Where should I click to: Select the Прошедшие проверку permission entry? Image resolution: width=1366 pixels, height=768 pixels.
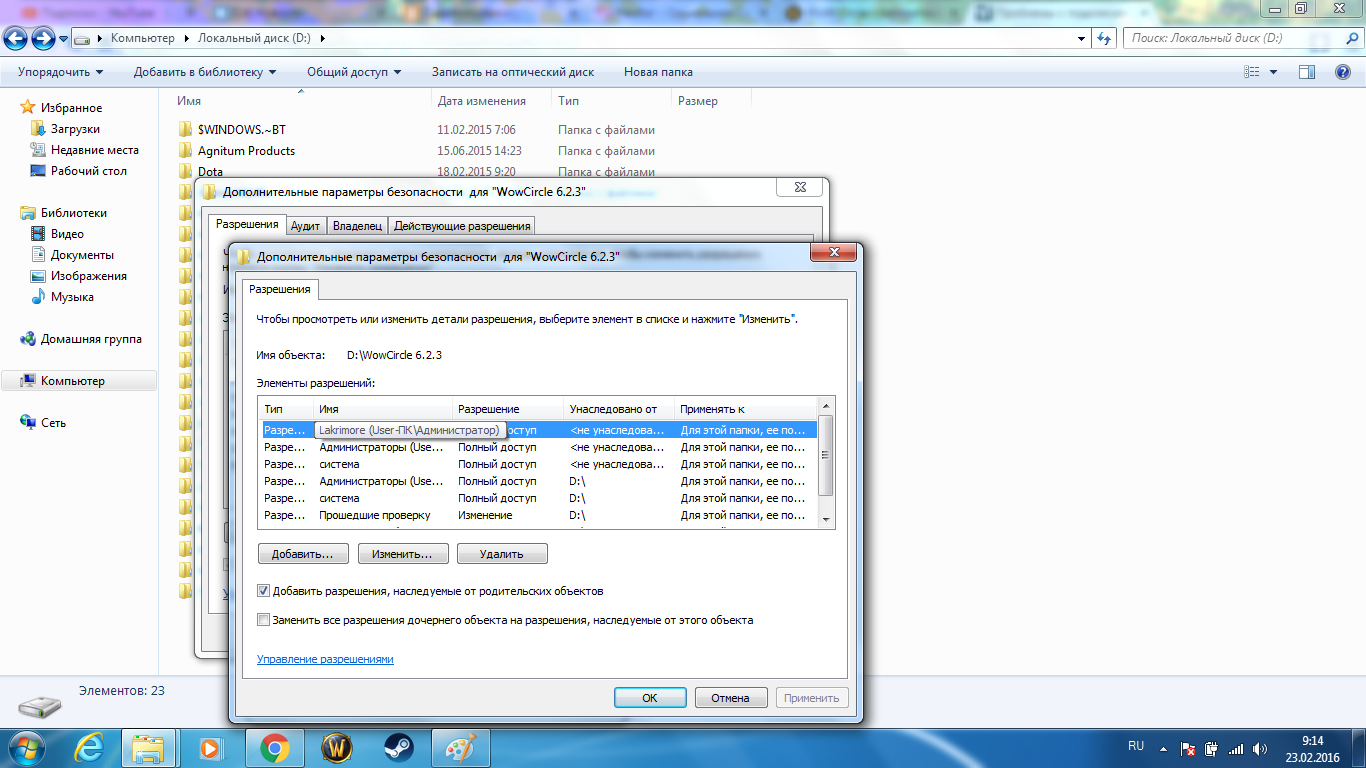[x=374, y=515]
